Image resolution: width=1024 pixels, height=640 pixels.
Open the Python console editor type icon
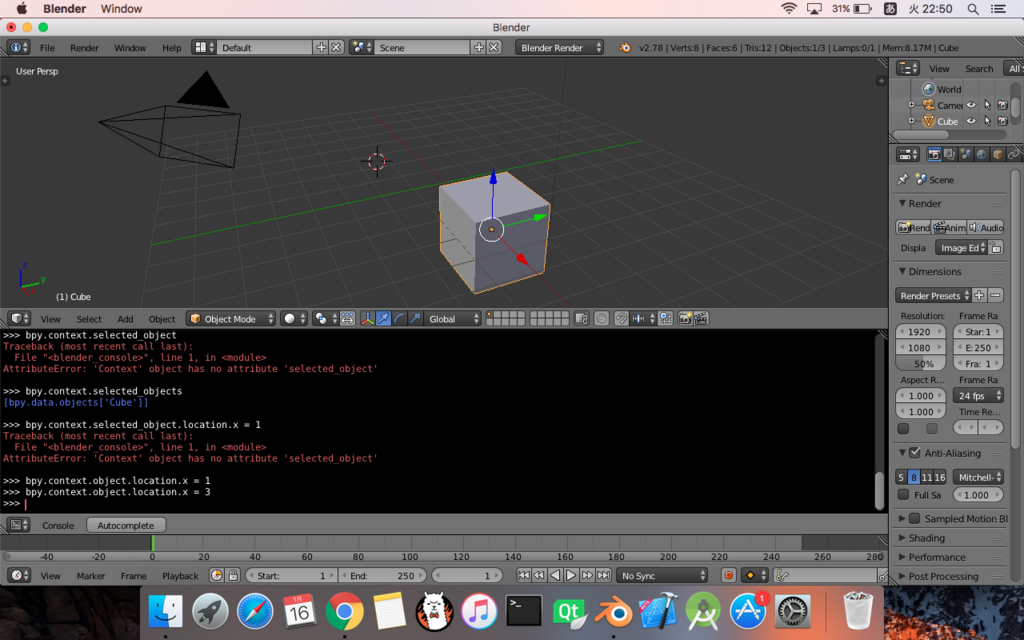coord(20,525)
